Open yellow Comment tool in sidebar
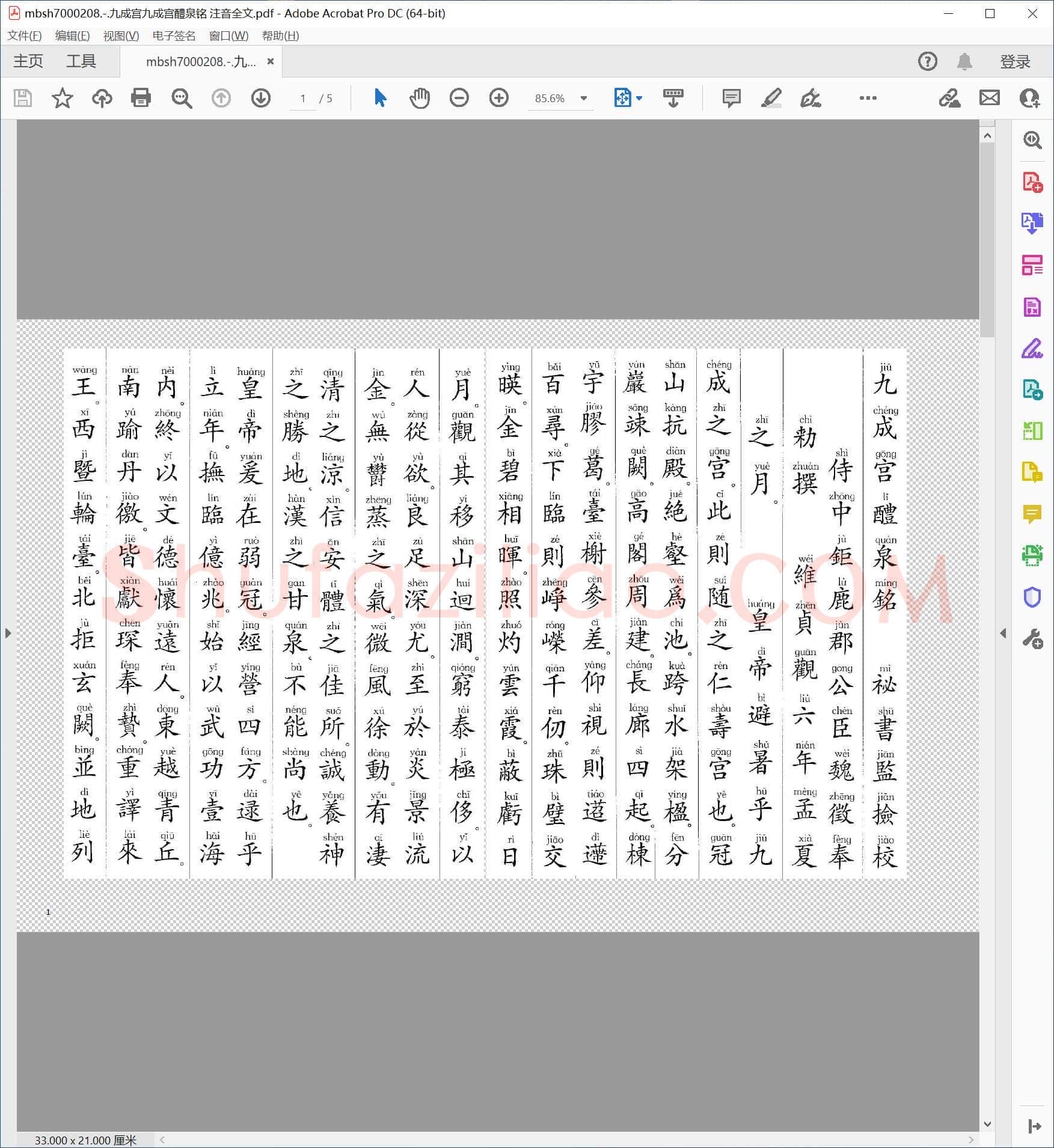Screen dimensions: 1054x1148 pyautogui.click(x=1032, y=514)
